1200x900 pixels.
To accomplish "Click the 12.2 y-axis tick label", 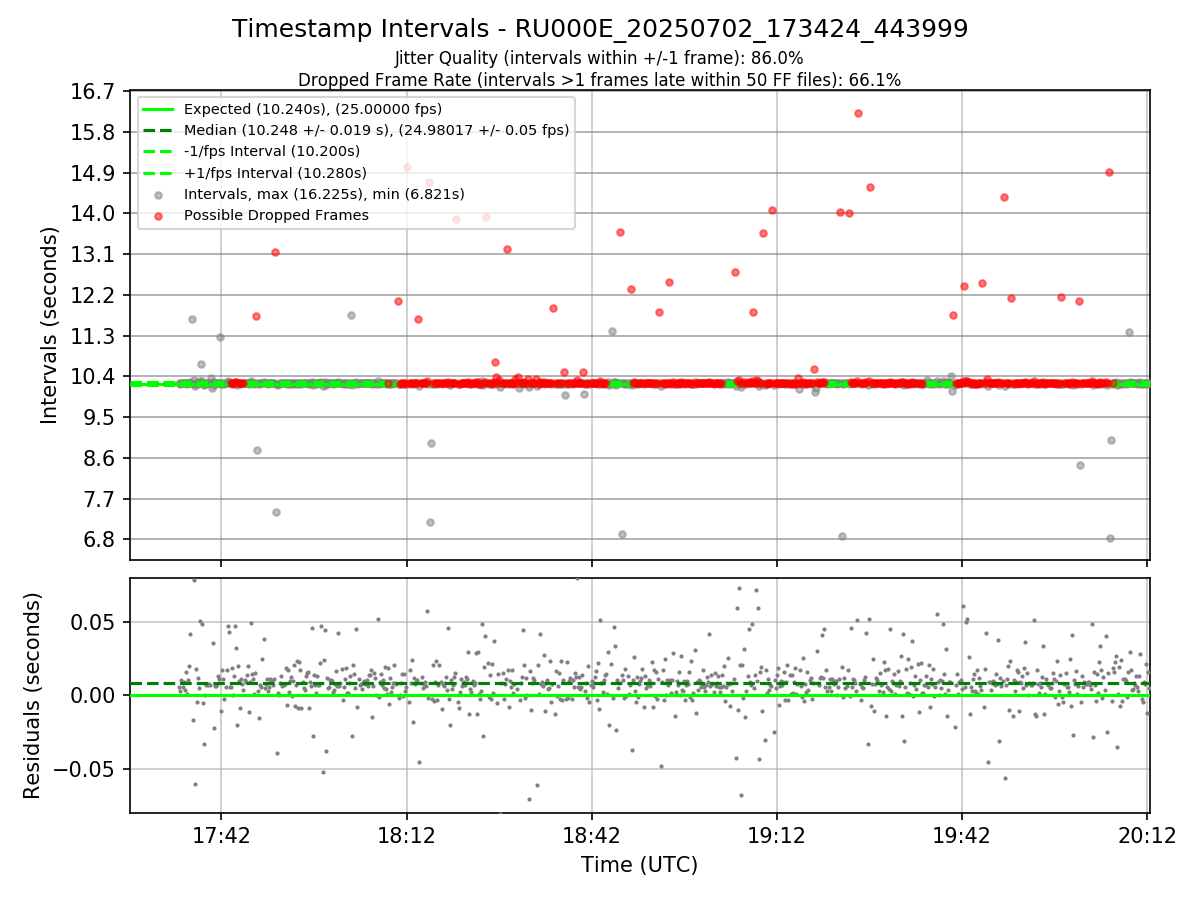I will [95, 295].
